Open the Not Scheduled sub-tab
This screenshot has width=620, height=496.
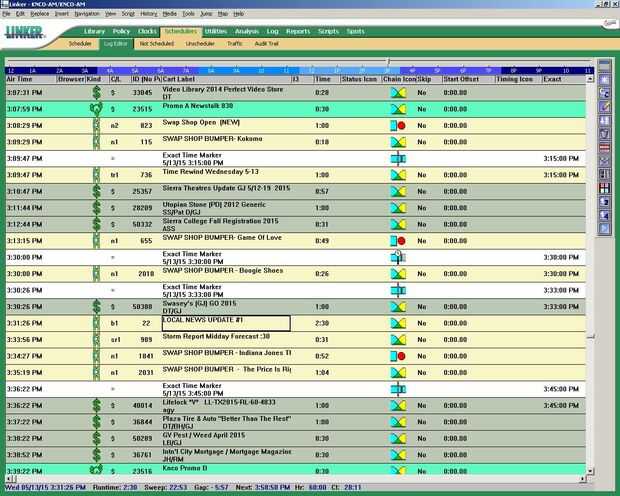(157, 44)
